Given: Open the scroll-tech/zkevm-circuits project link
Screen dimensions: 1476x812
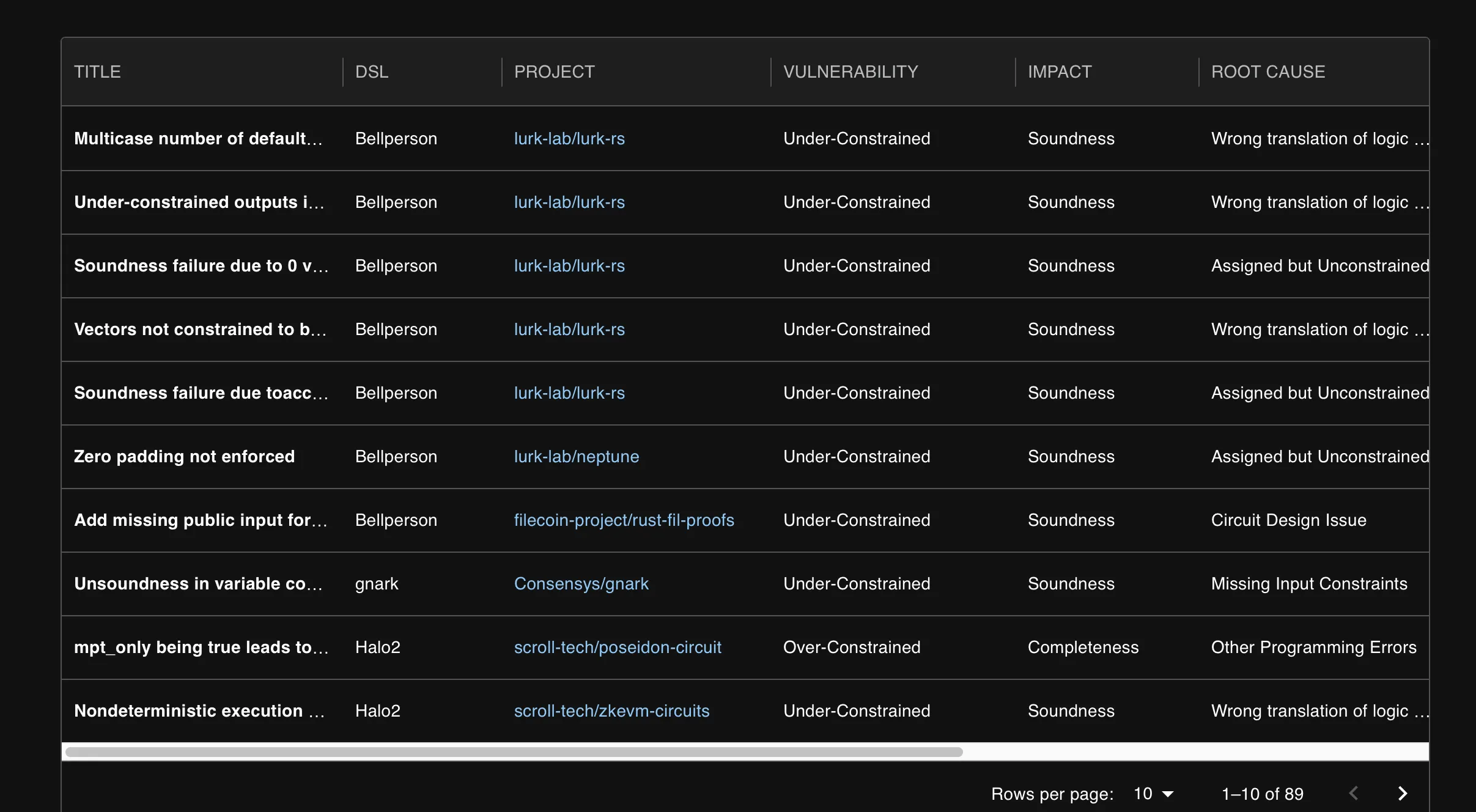Looking at the screenshot, I should (x=611, y=711).
